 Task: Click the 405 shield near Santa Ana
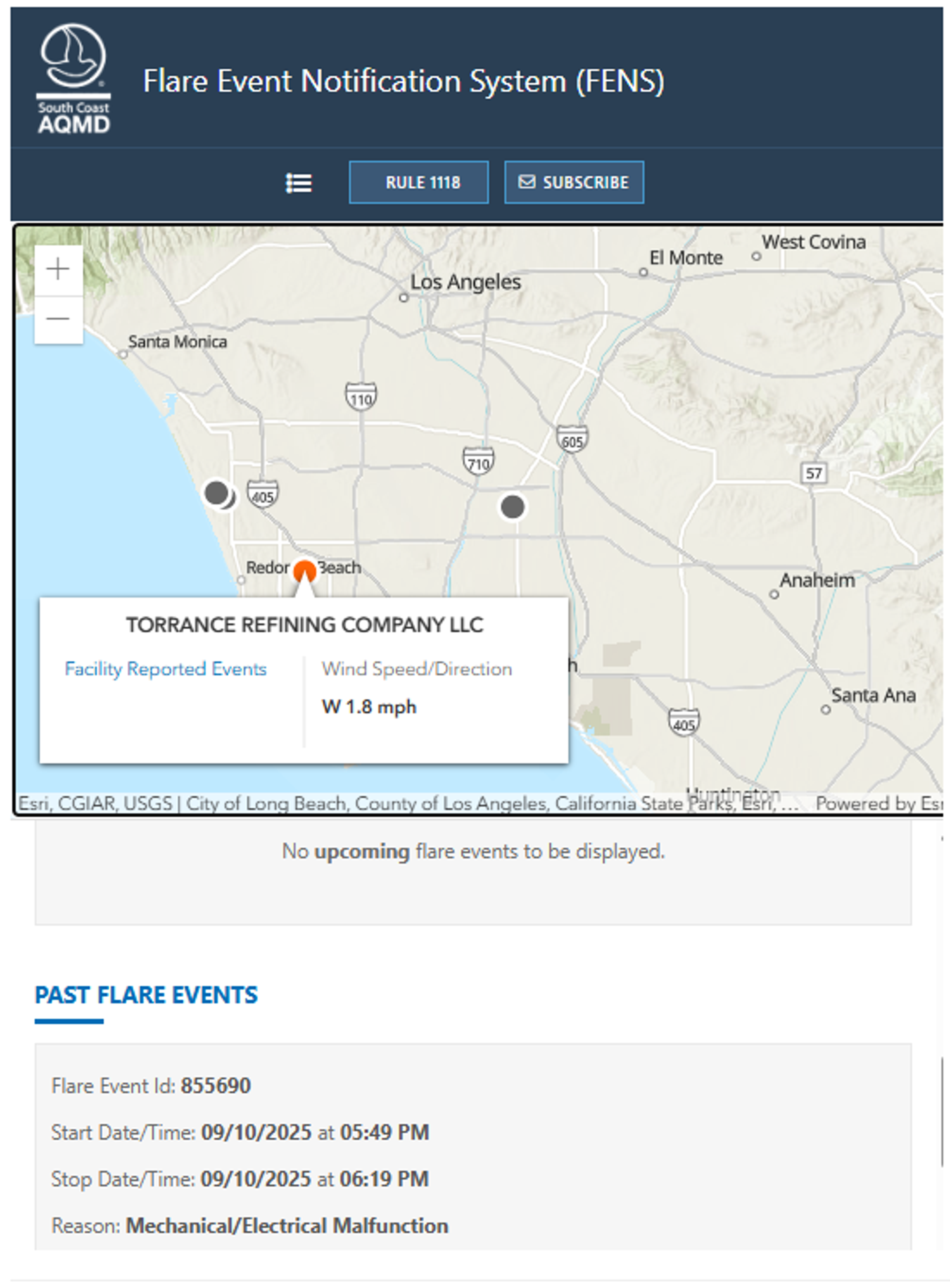click(x=684, y=722)
